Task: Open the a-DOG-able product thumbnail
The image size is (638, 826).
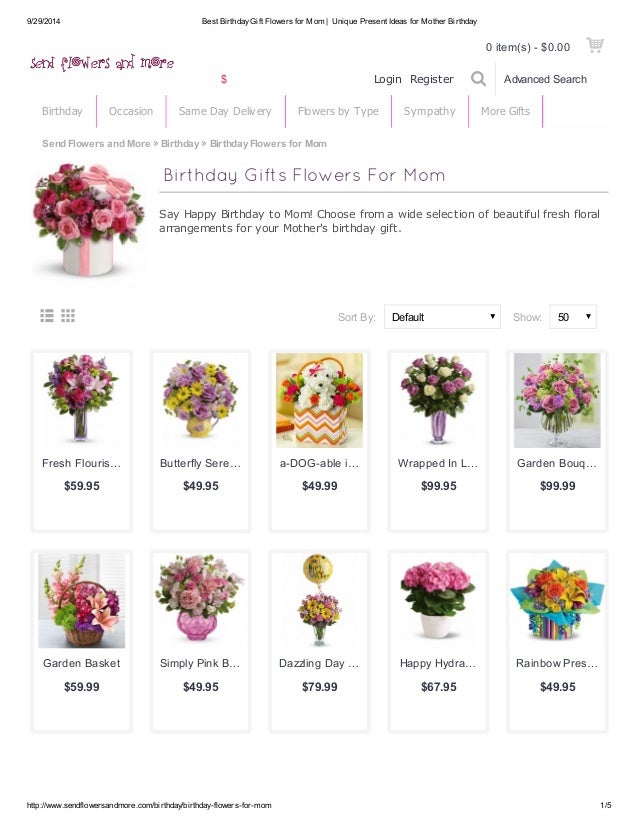Action: pyautogui.click(x=319, y=400)
